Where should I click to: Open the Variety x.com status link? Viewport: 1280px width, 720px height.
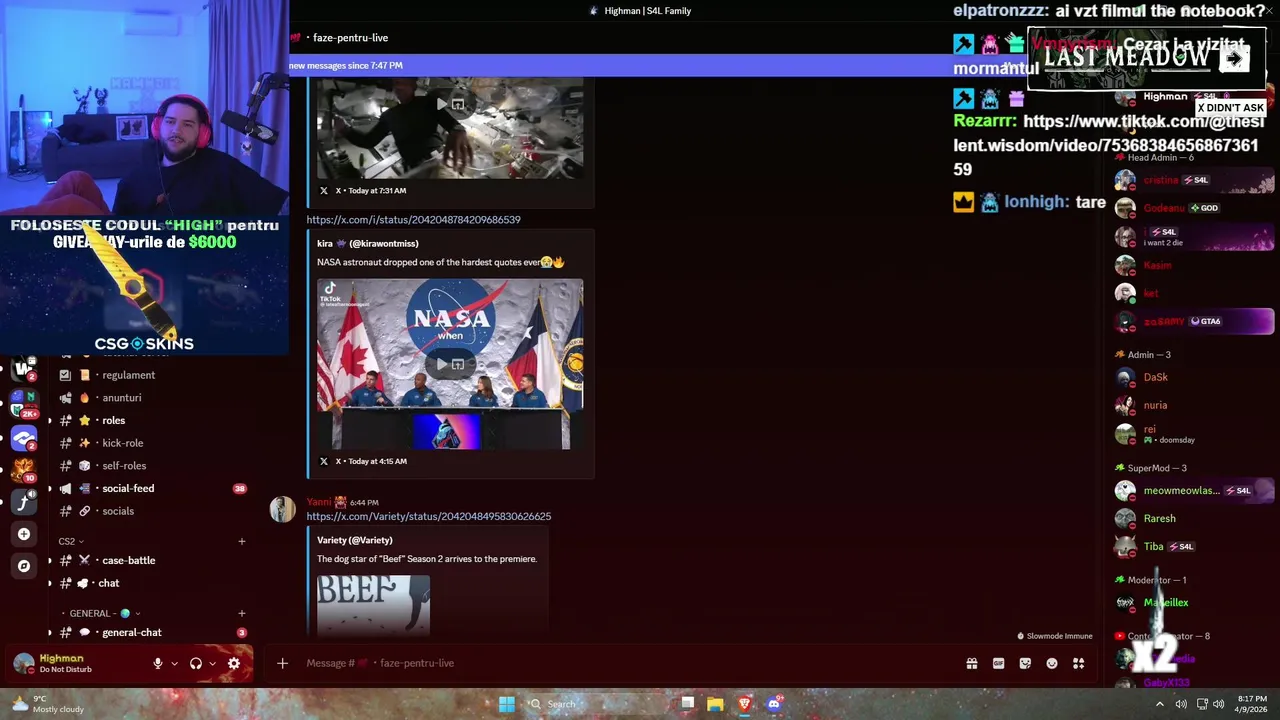click(x=428, y=517)
